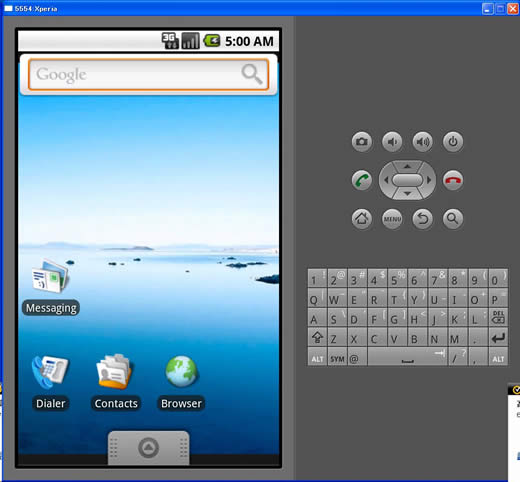Image resolution: width=520 pixels, height=482 pixels.
Task: Click the red end call button
Action: [453, 180]
